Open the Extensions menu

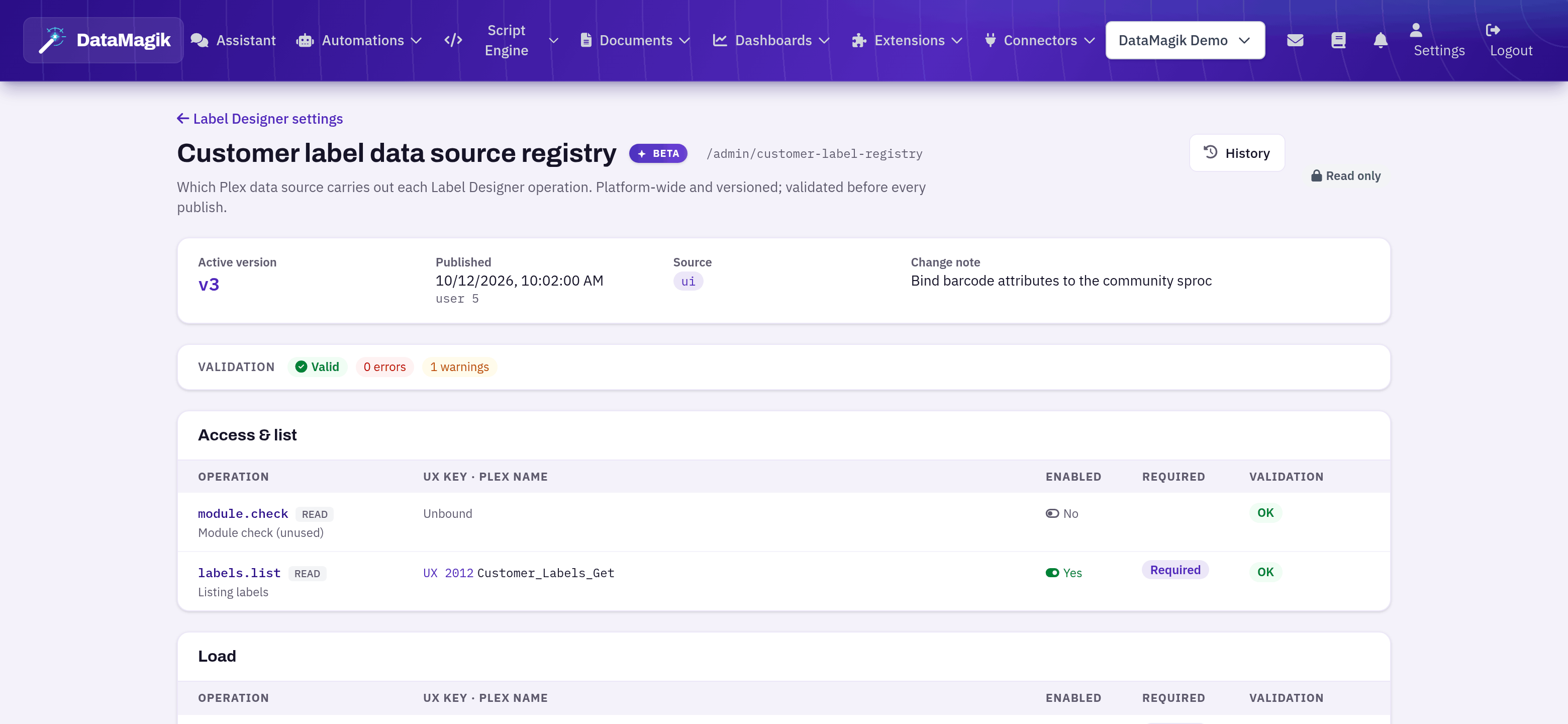click(907, 40)
